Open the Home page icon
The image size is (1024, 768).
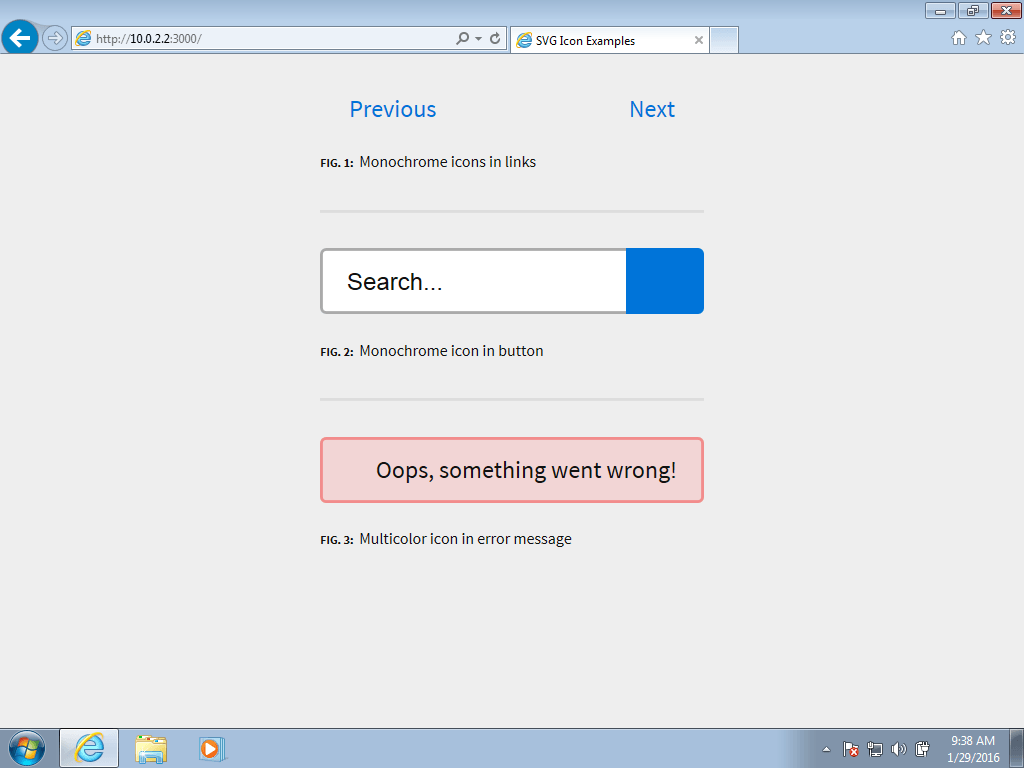[x=959, y=38]
